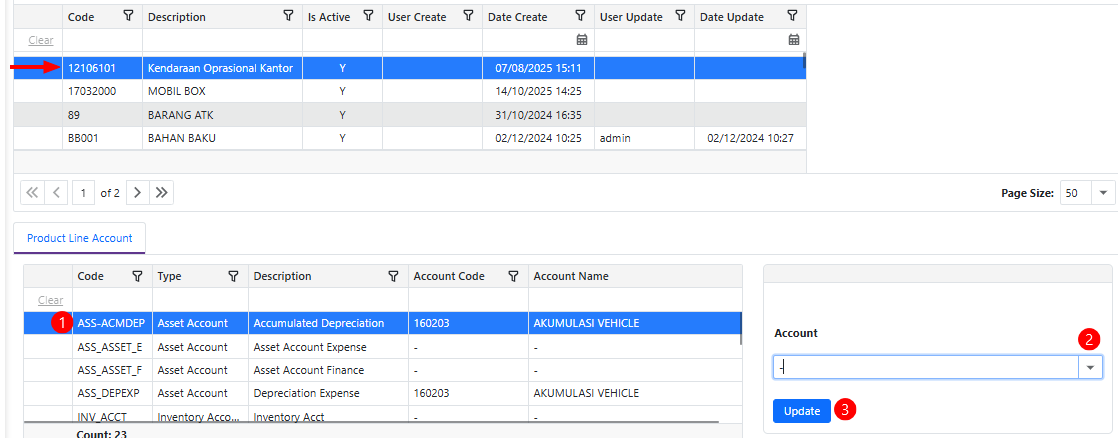The height and width of the screenshot is (438, 1118).
Task: Sort by Account Name column header
Action: click(571, 276)
